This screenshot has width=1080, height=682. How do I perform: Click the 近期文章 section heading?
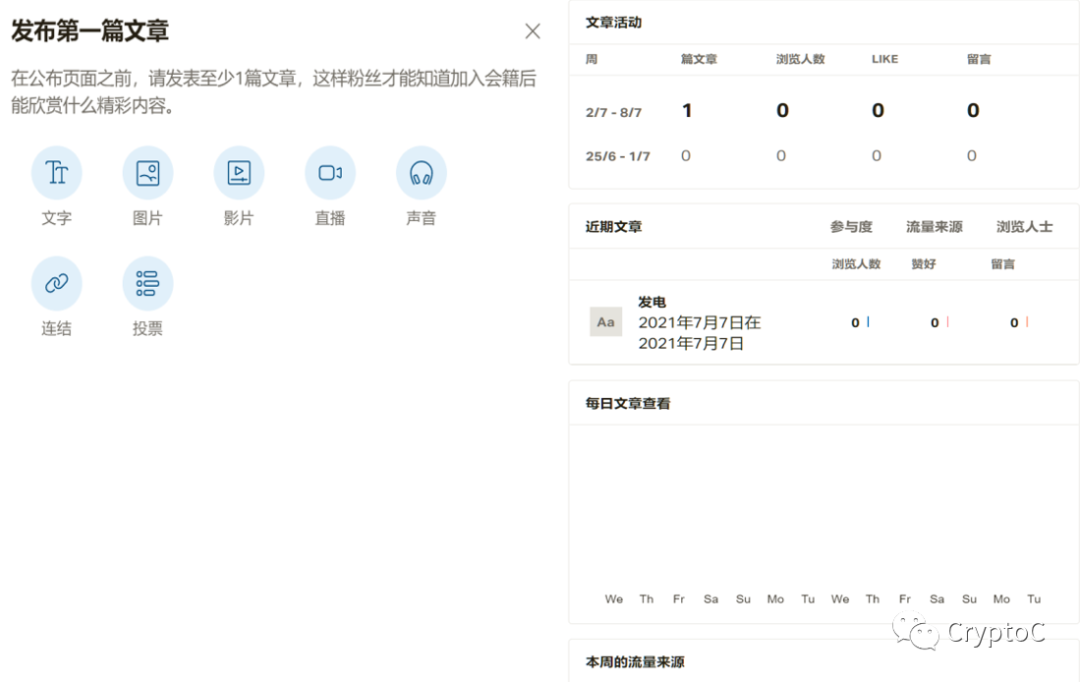click(614, 227)
